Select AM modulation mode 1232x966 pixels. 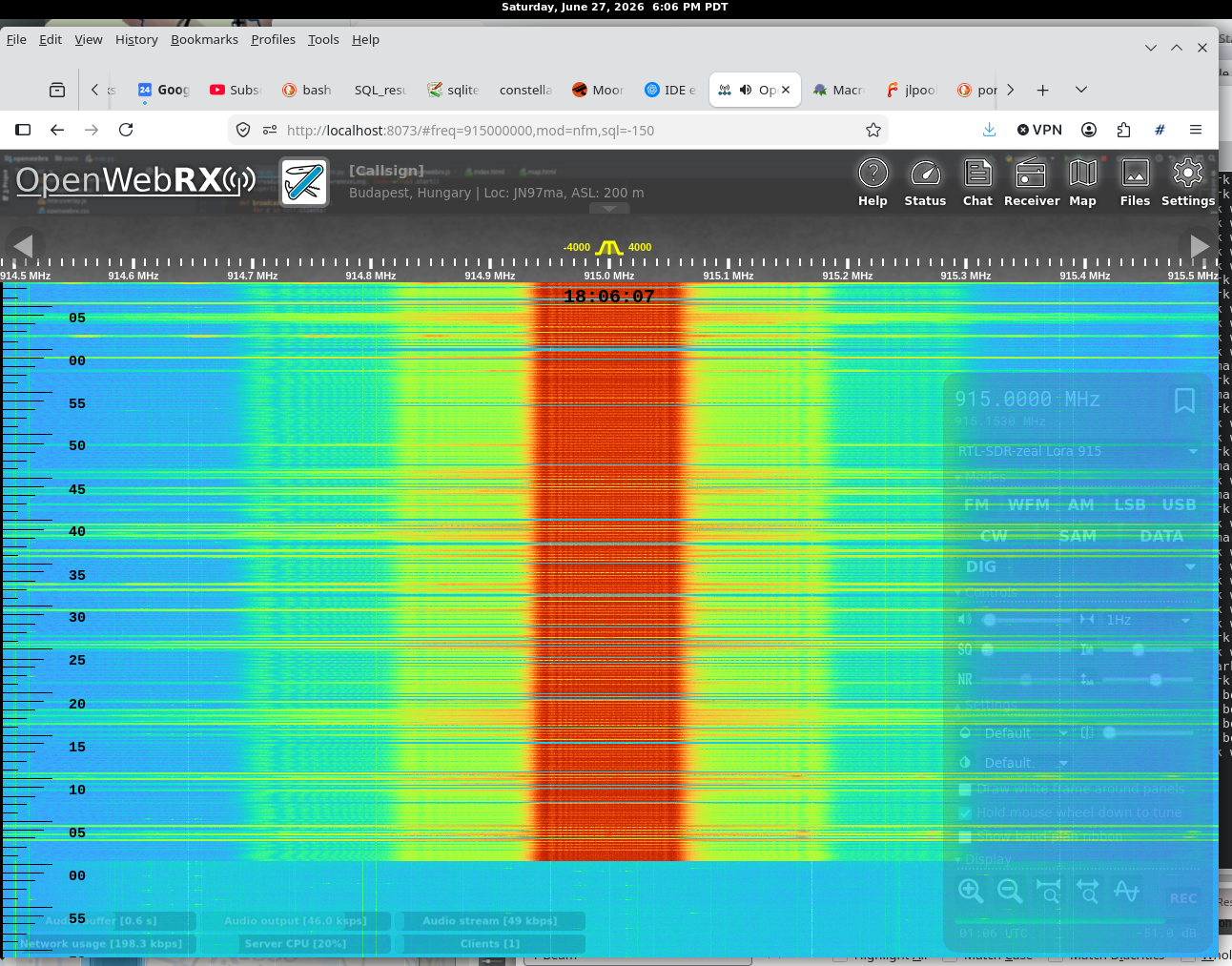[1081, 504]
